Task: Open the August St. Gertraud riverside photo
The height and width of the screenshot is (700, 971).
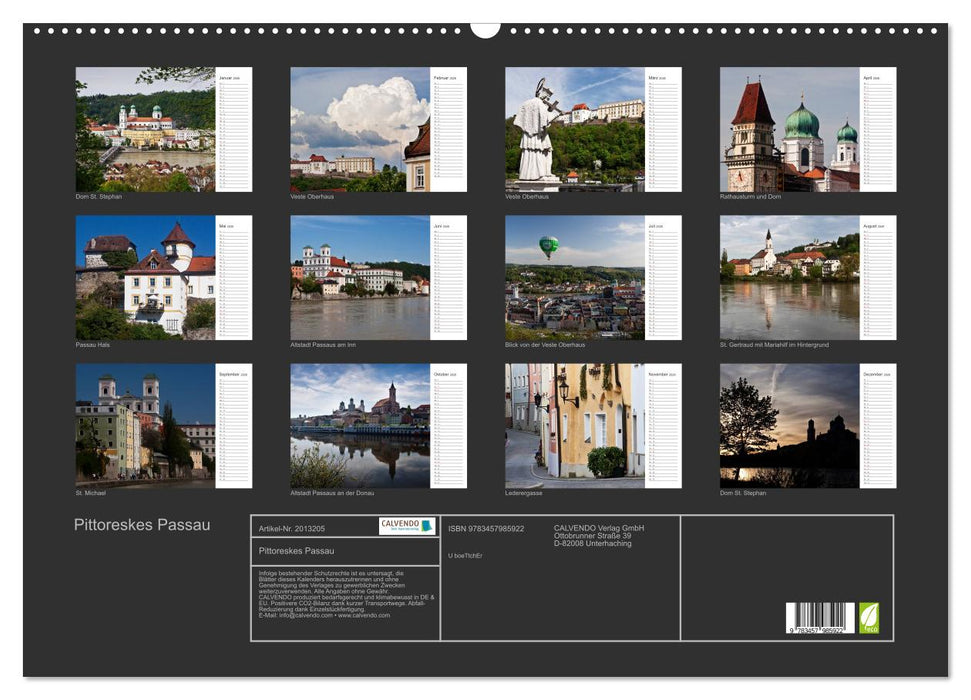Action: (x=791, y=277)
